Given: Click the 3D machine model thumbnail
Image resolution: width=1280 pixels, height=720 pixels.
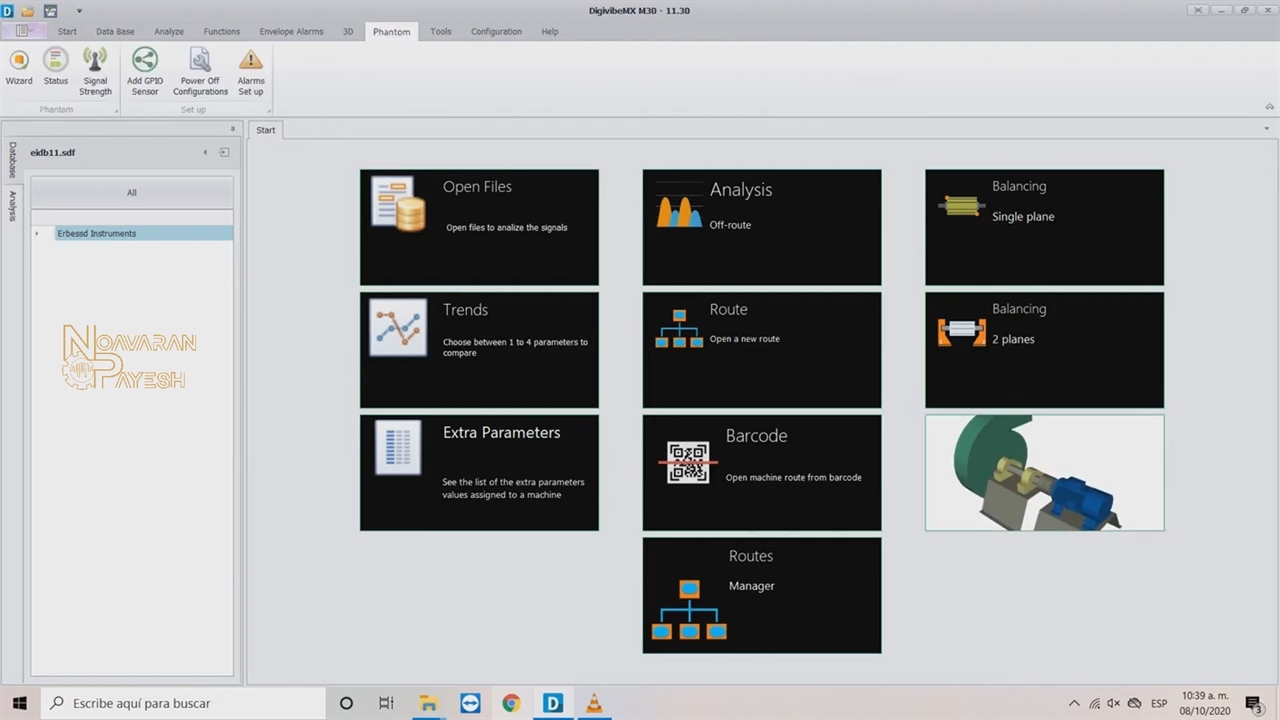Looking at the screenshot, I should click(x=1044, y=472).
